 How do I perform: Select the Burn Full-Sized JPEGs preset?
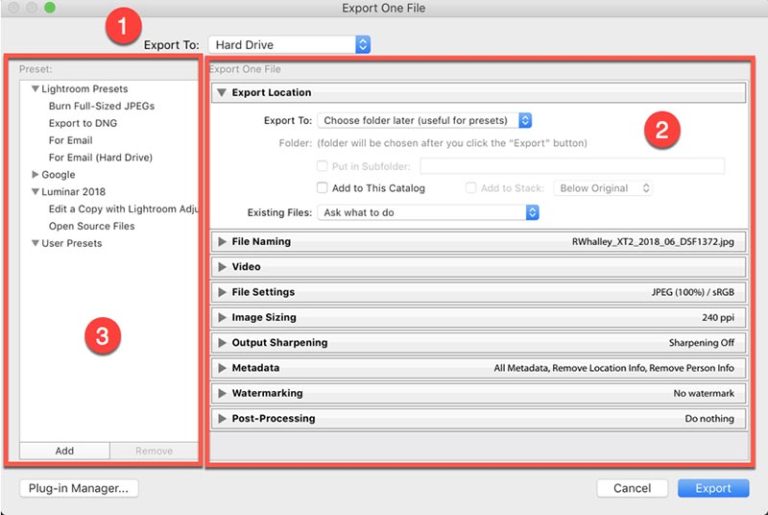tap(101, 106)
